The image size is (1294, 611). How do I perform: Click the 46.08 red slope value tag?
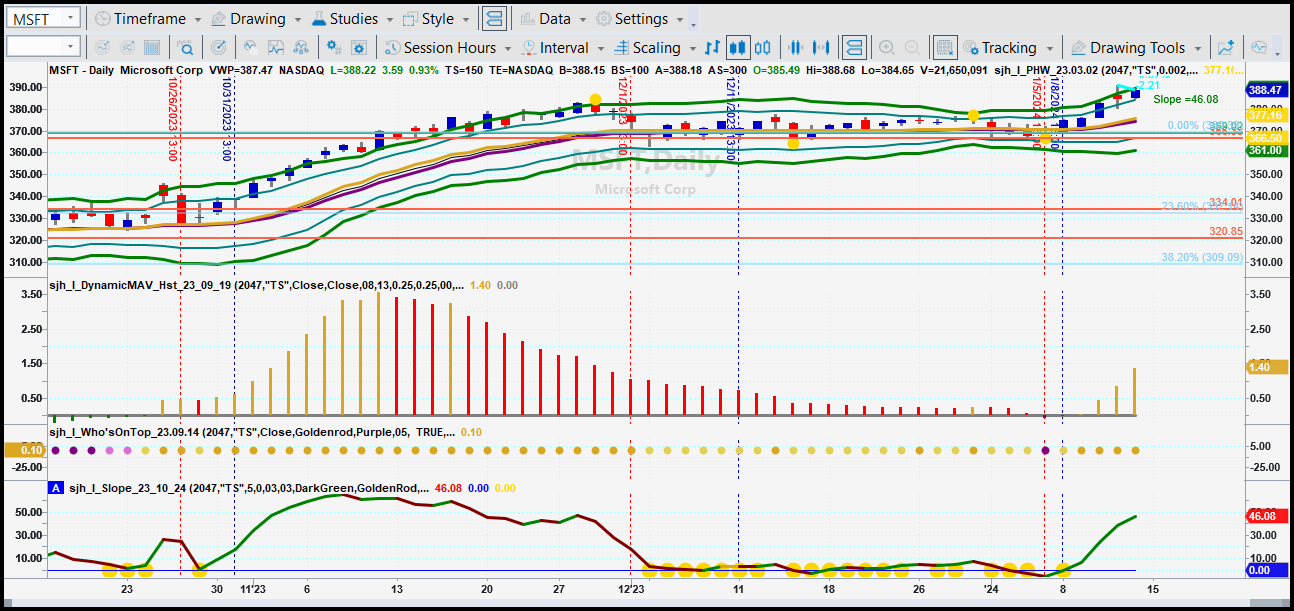click(1265, 516)
